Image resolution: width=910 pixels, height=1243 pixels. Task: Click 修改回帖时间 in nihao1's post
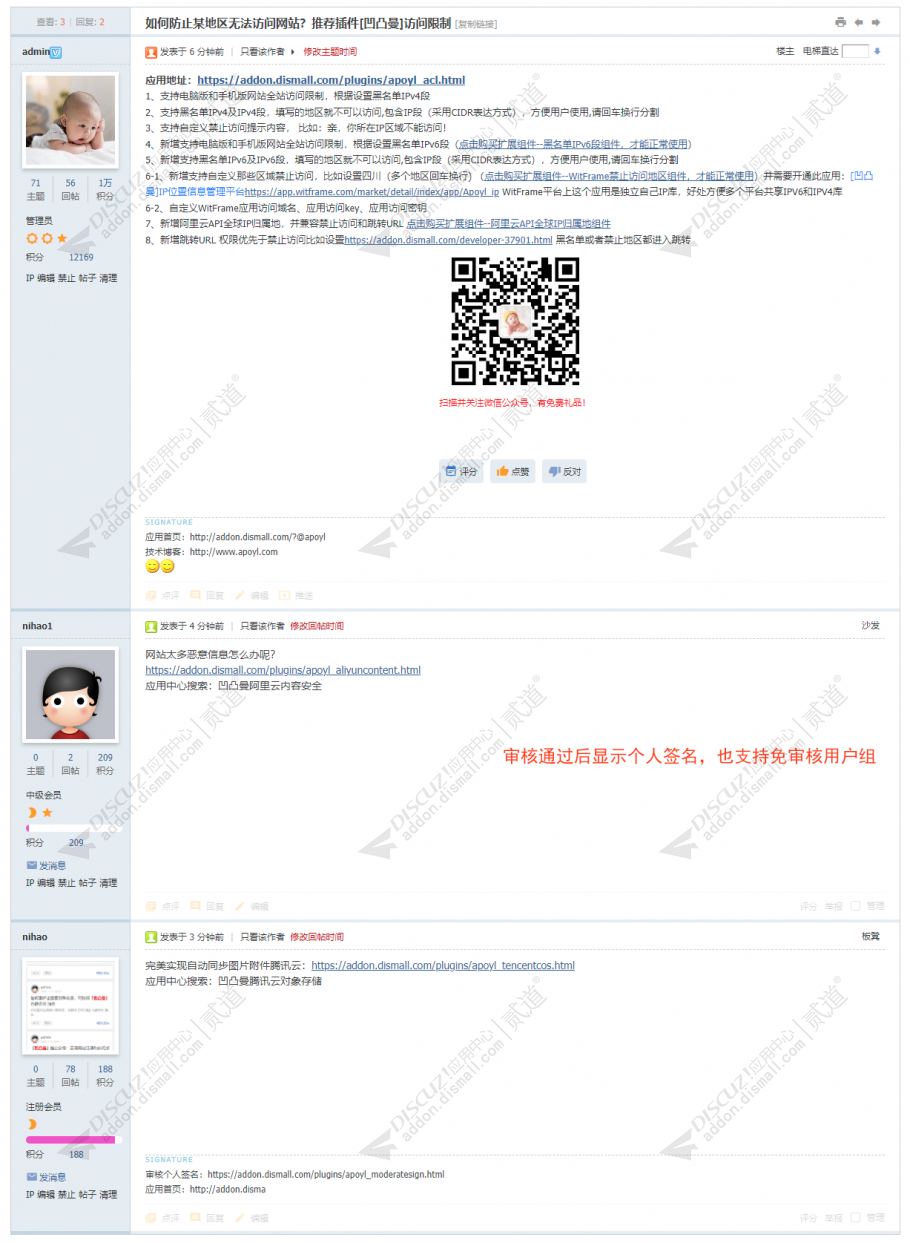click(317, 626)
